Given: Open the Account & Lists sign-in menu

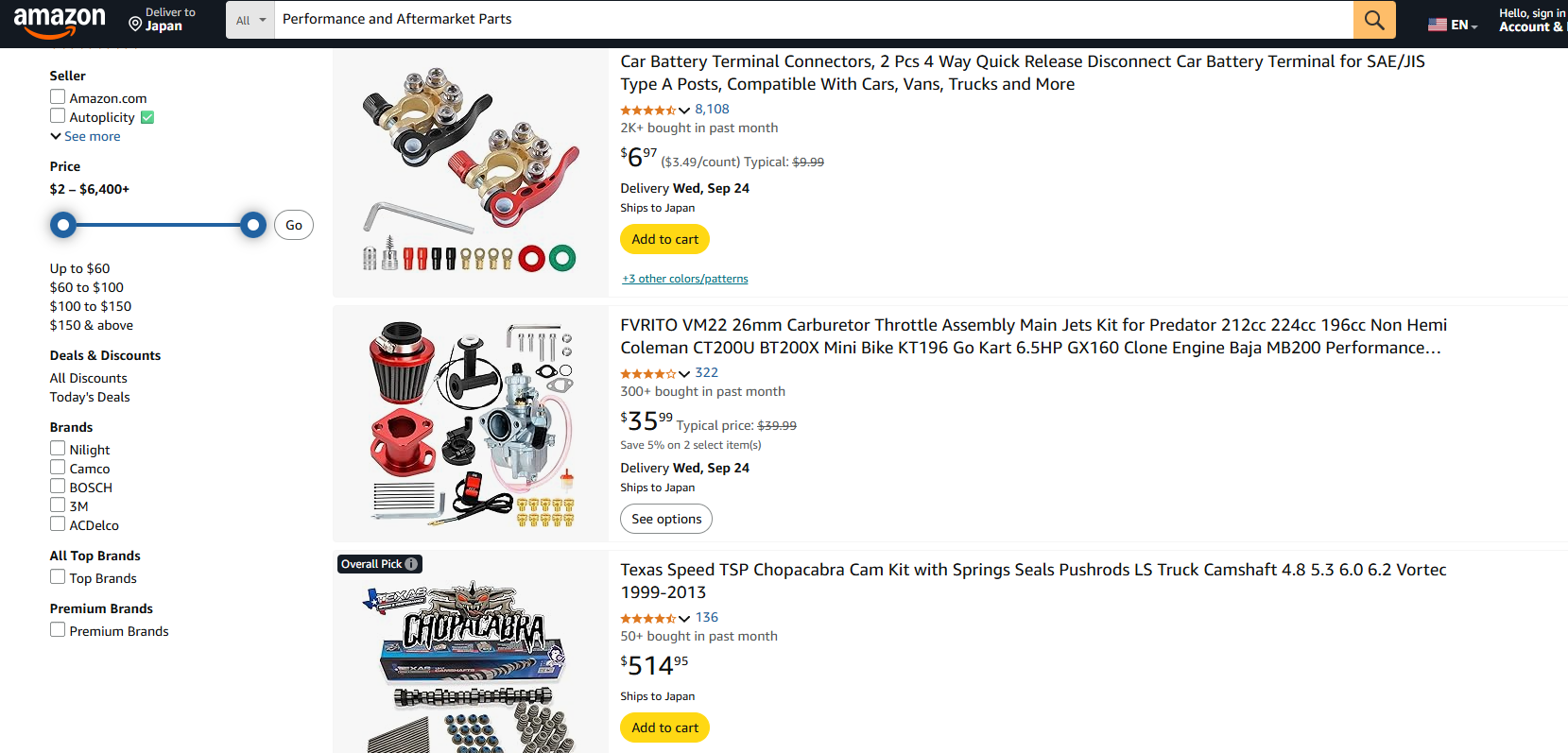Looking at the screenshot, I should [1531, 20].
